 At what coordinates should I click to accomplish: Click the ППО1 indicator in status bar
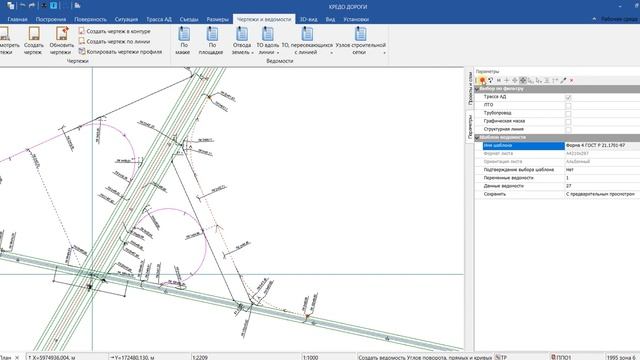562,357
